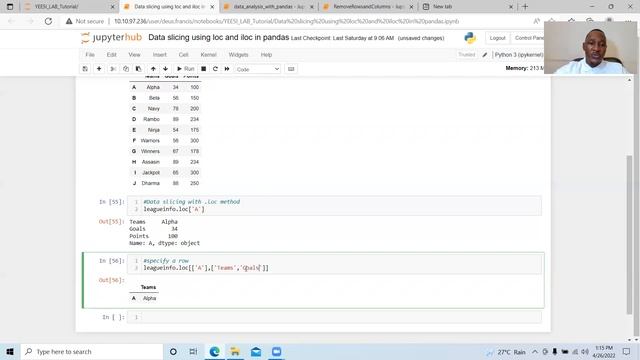
Task: Open the Kernel menu
Action: pos(208,55)
